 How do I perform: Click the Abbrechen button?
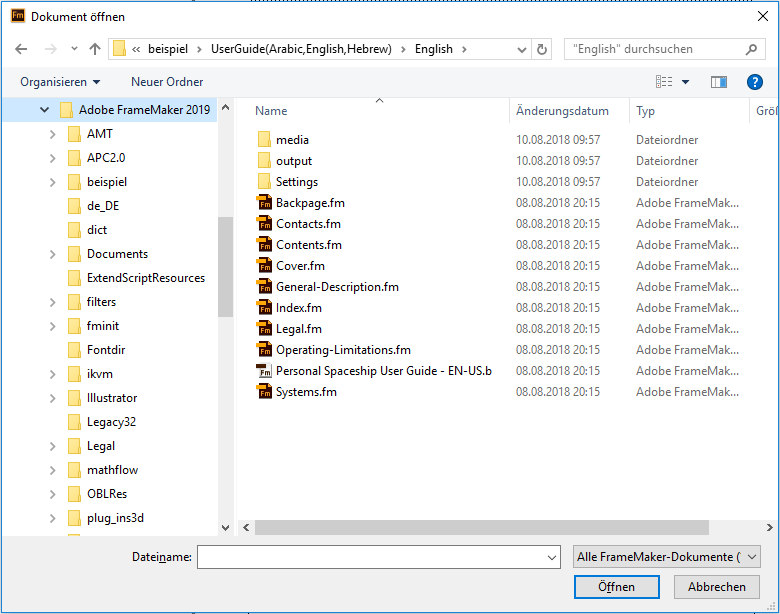tap(716, 587)
